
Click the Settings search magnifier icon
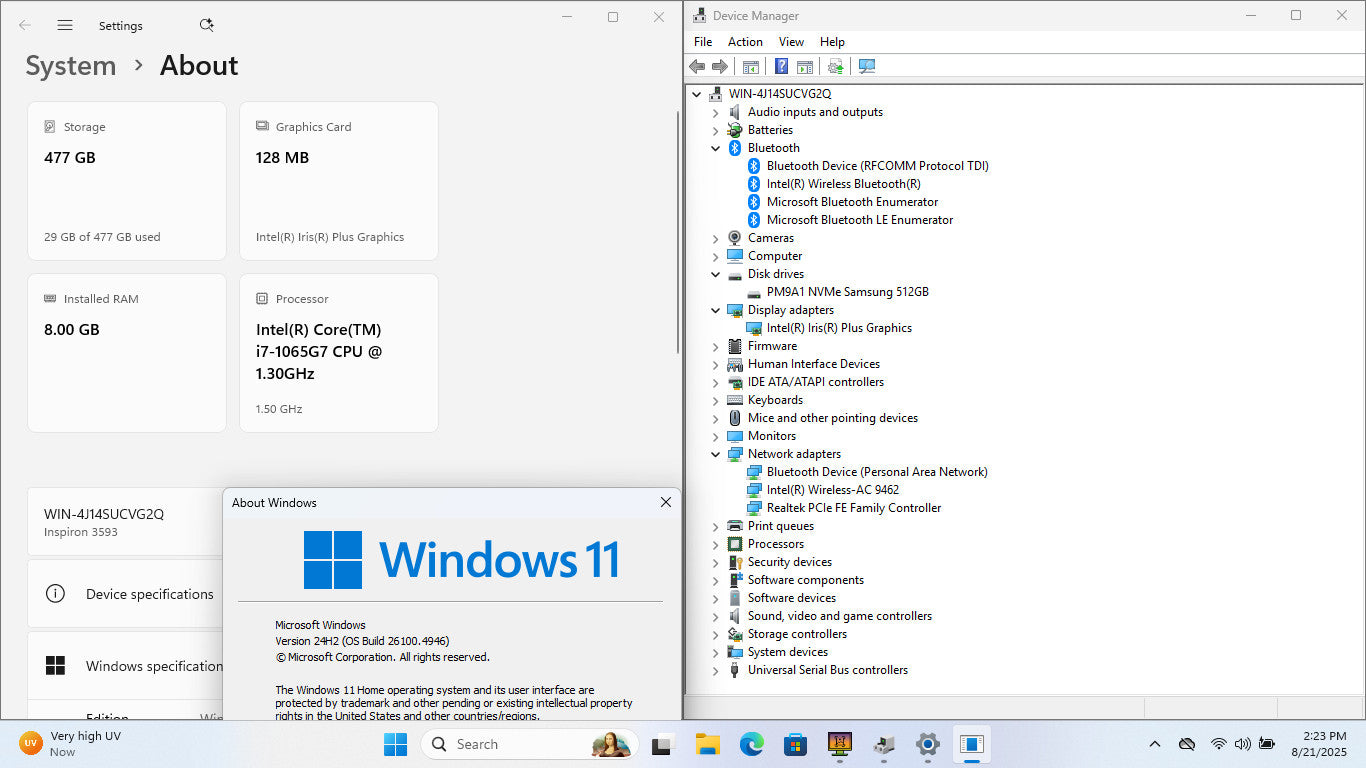[206, 25]
